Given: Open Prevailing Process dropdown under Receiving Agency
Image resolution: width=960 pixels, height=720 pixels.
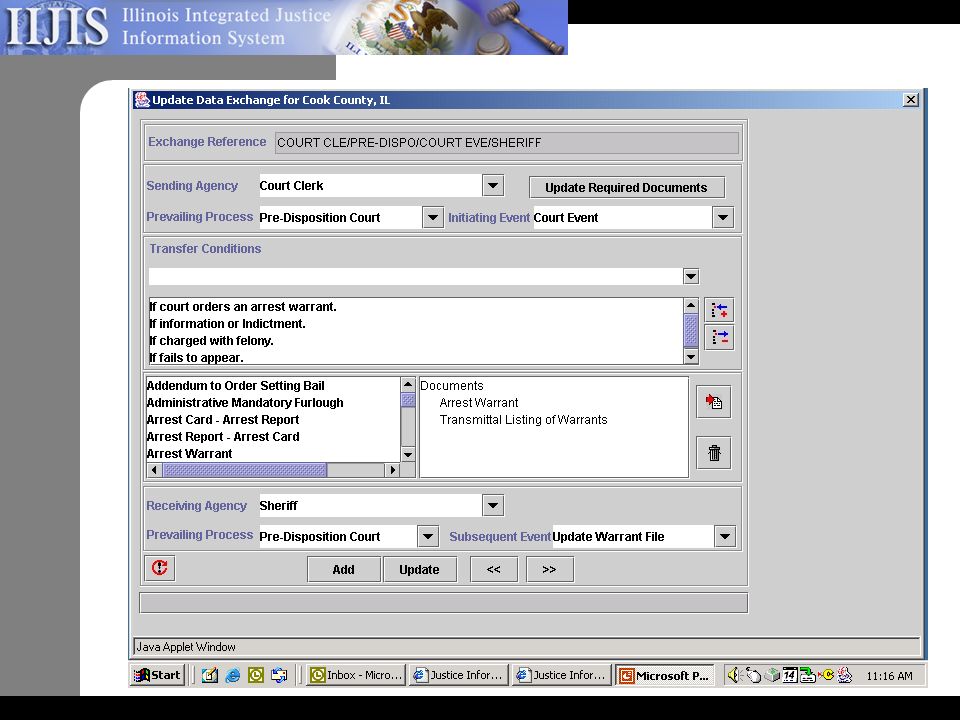Looking at the screenshot, I should coord(428,536).
